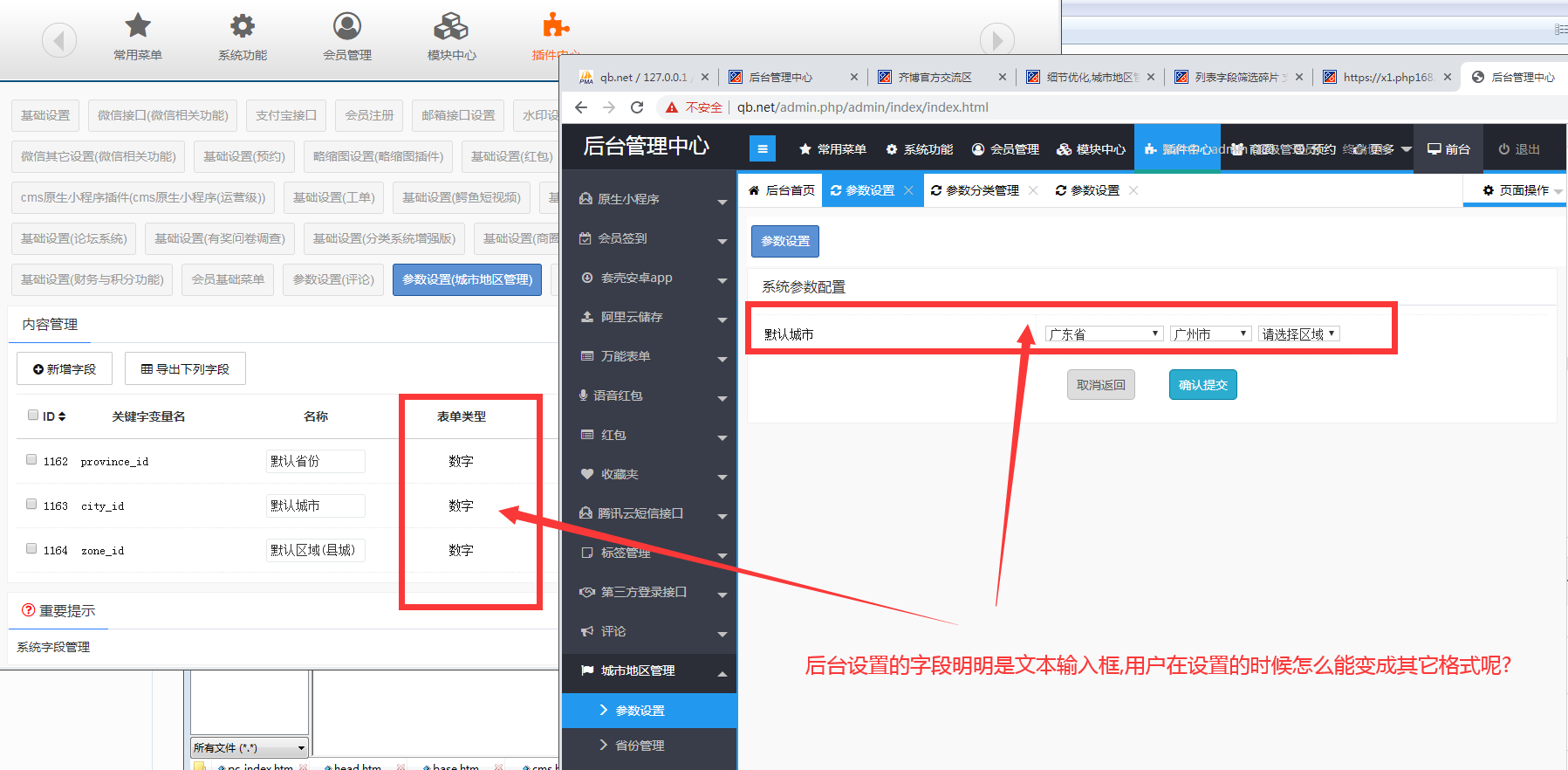Open 会员管理 via the user icon
The height and width of the screenshot is (770, 1568).
[347, 26]
